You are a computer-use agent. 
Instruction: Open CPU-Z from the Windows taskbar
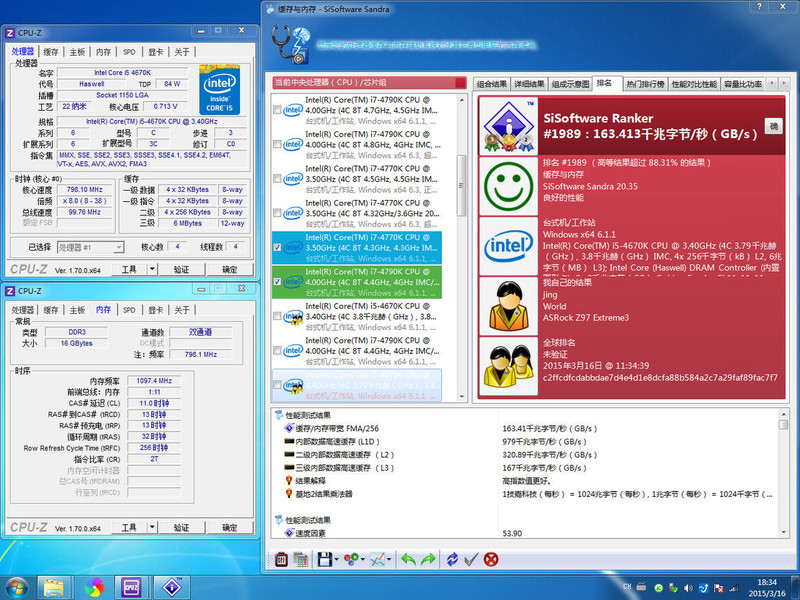pyautogui.click(x=130, y=586)
